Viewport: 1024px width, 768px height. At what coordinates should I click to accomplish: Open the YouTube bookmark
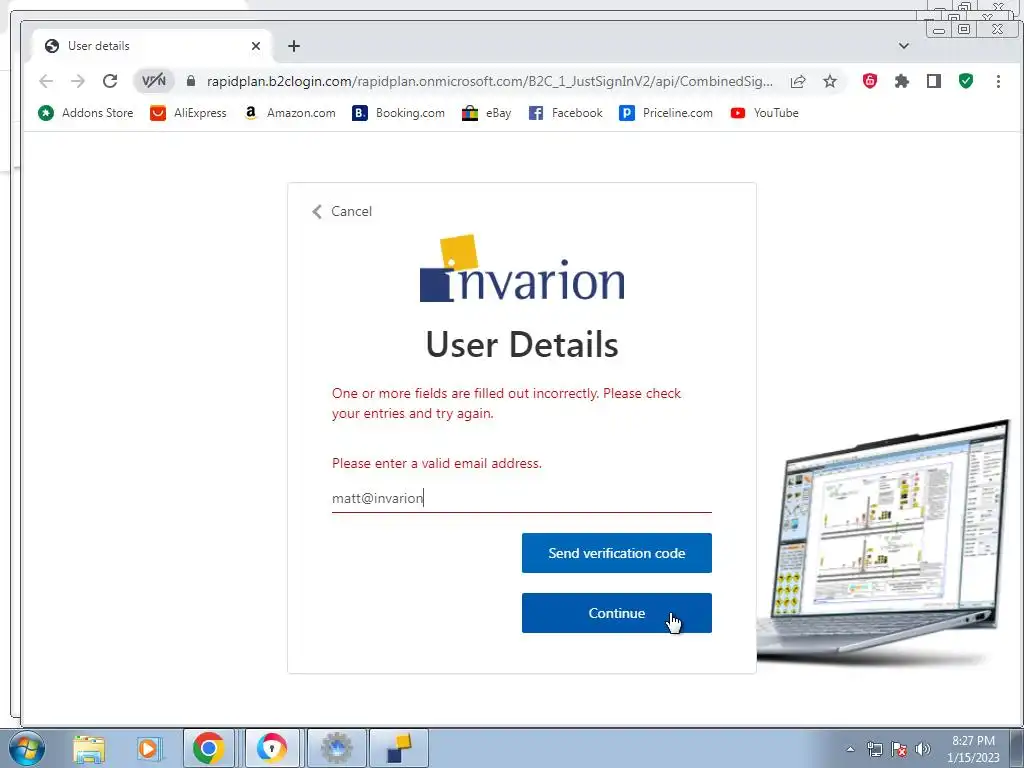[765, 113]
